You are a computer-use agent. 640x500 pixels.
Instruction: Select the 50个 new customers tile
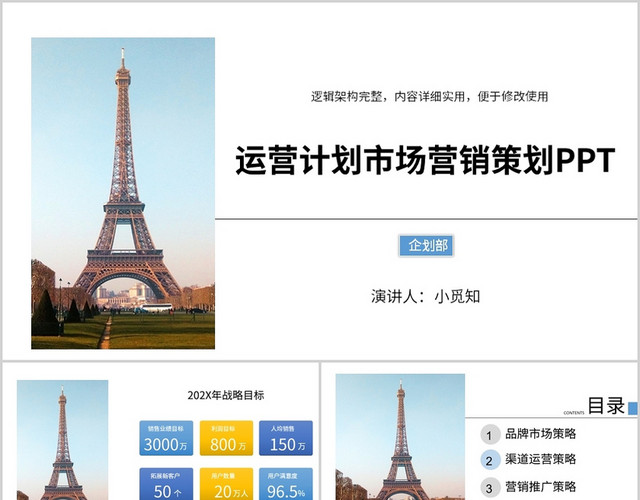[166, 484]
